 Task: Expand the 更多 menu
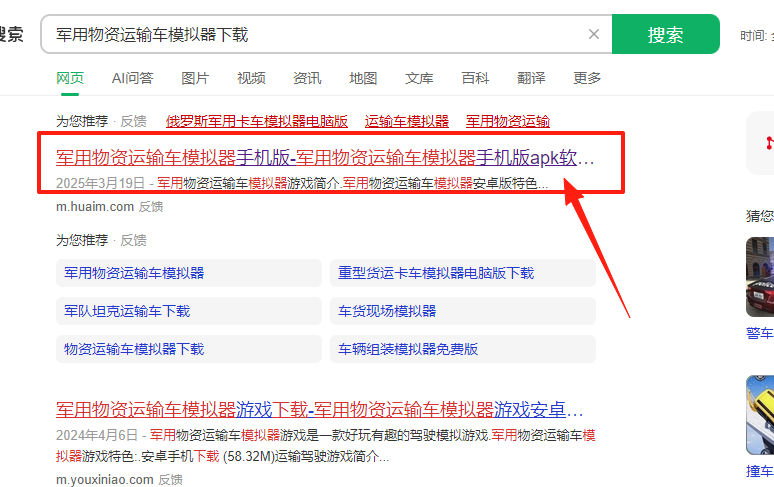587,78
